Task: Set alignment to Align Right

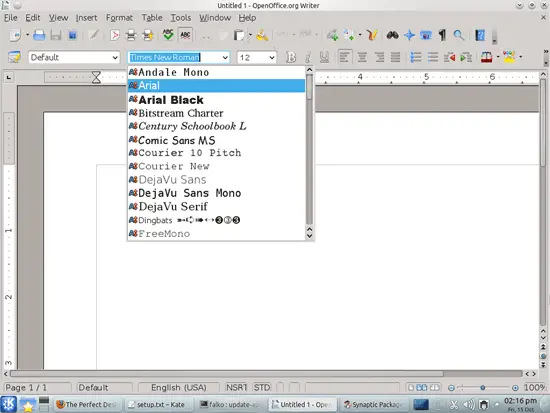Action: click(379, 57)
